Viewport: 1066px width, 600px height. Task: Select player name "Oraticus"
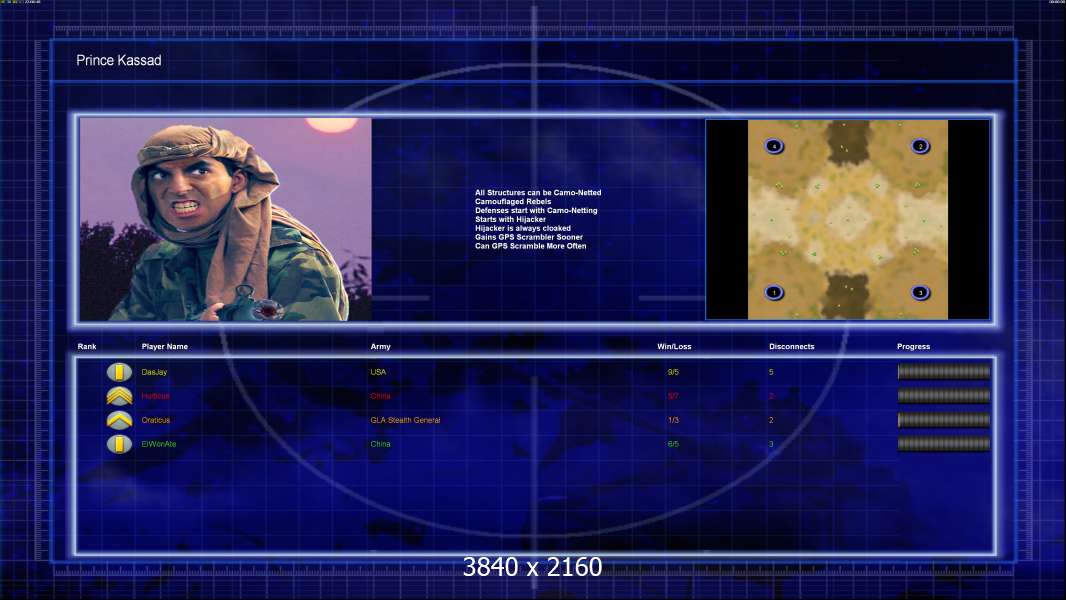click(x=156, y=420)
